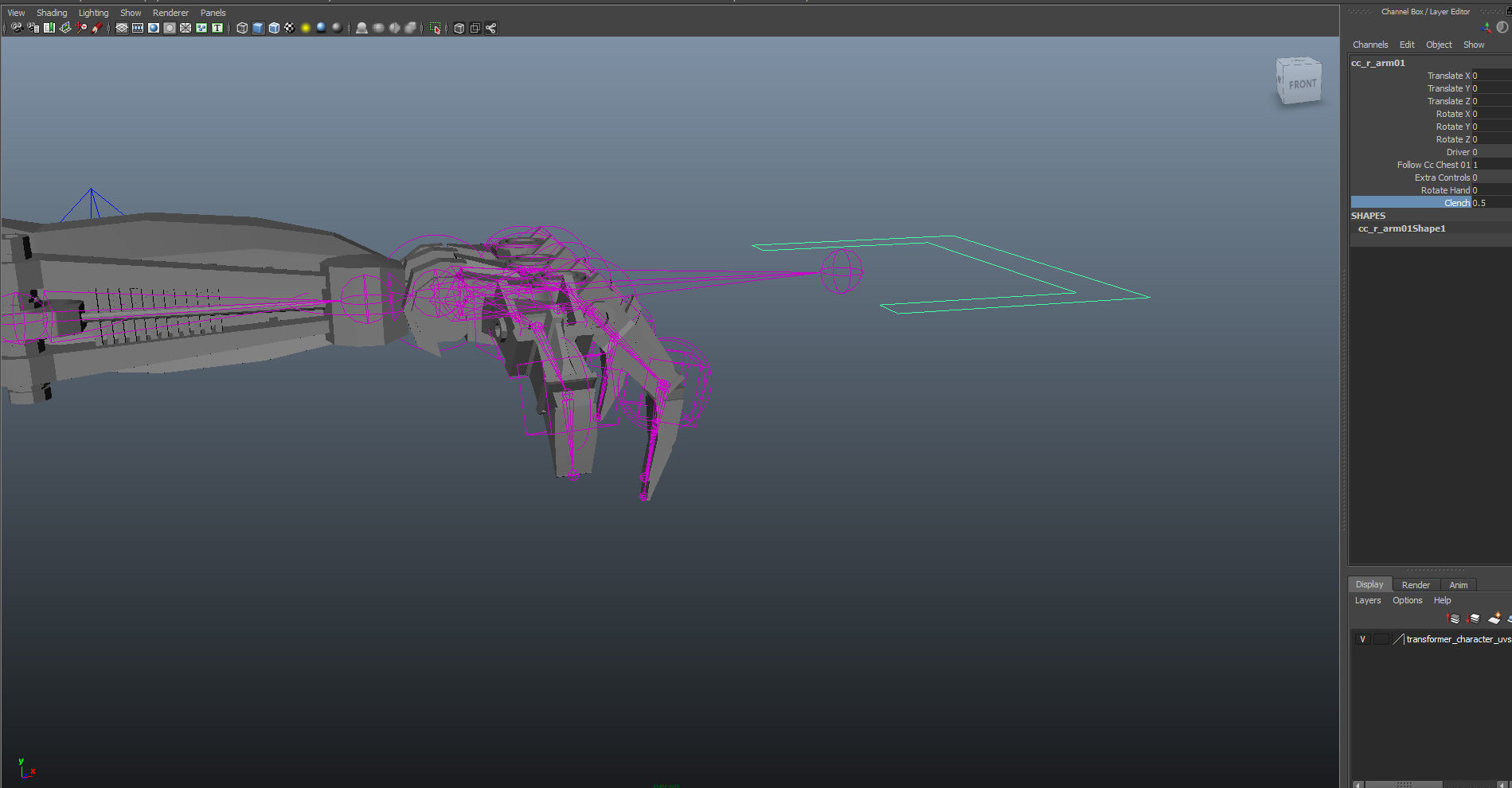The image size is (1512, 788).
Task: Click the Bookmarks toolbar icon
Action: click(x=49, y=28)
